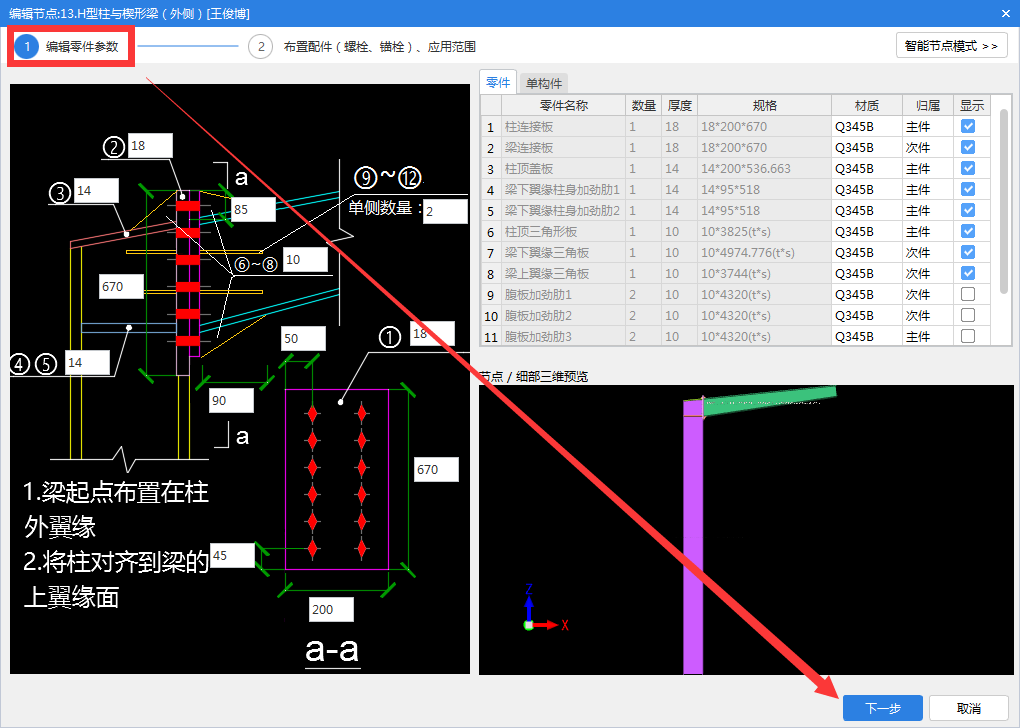Viewport: 1020px width, 728px height.
Task: Click 显示 column header
Action: point(972,105)
